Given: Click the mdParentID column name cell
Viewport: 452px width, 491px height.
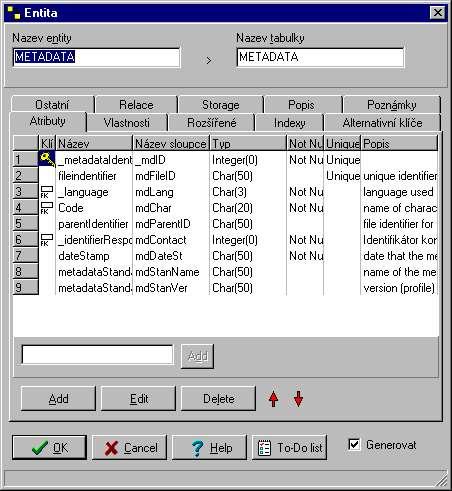Looking at the screenshot, I should (171, 224).
